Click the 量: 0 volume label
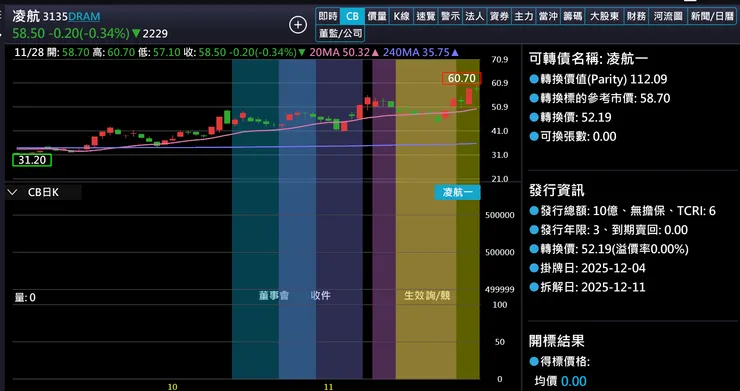Screen dimensions: 740x391 [25, 297]
